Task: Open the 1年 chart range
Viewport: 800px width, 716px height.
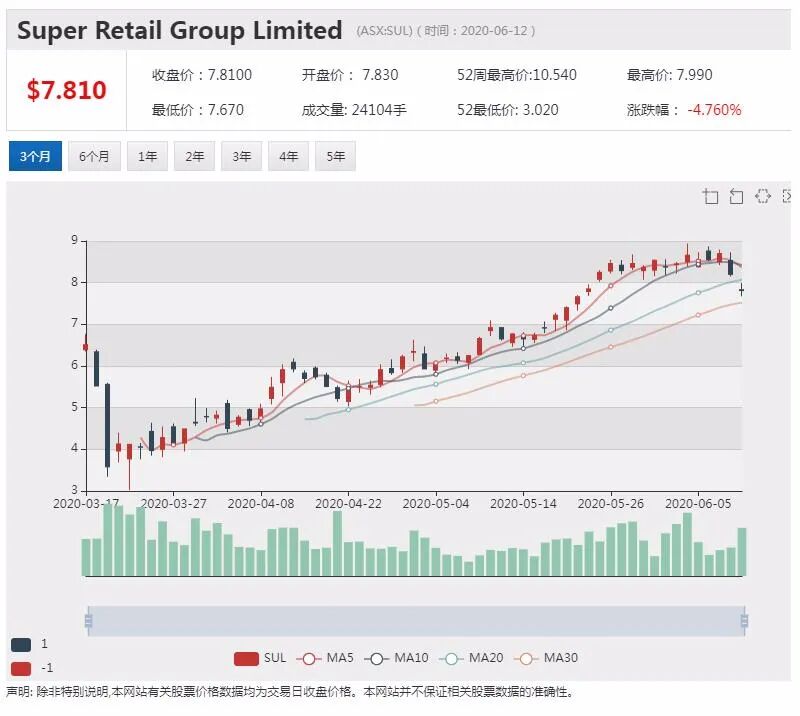Action: click(x=147, y=156)
